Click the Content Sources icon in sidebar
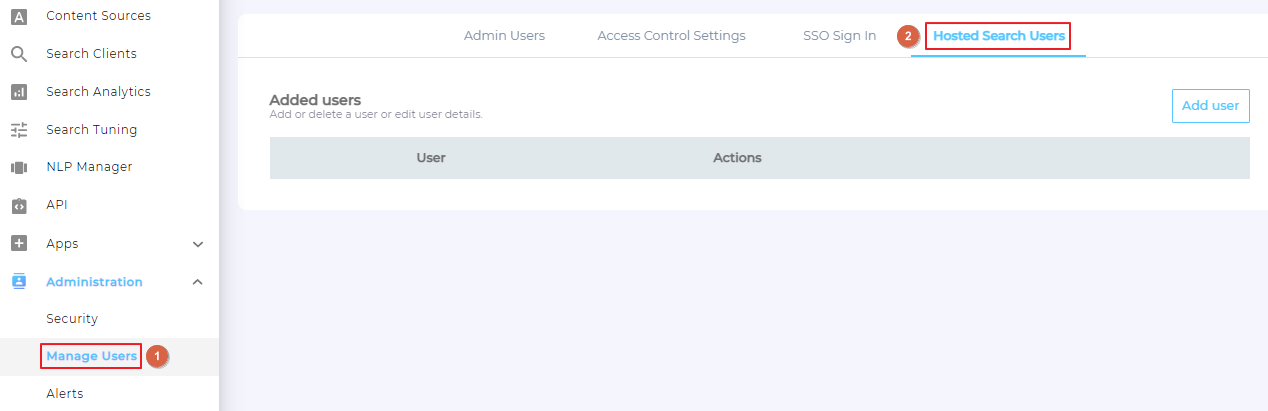1268x411 pixels. pyautogui.click(x=19, y=16)
